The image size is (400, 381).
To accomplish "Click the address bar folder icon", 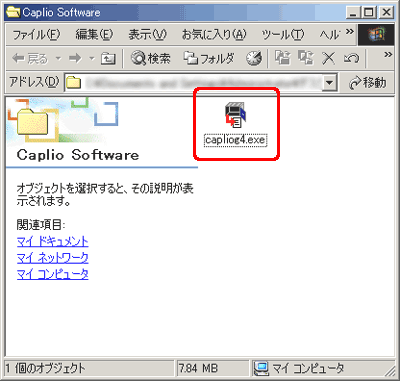I will pyautogui.click(x=73, y=82).
